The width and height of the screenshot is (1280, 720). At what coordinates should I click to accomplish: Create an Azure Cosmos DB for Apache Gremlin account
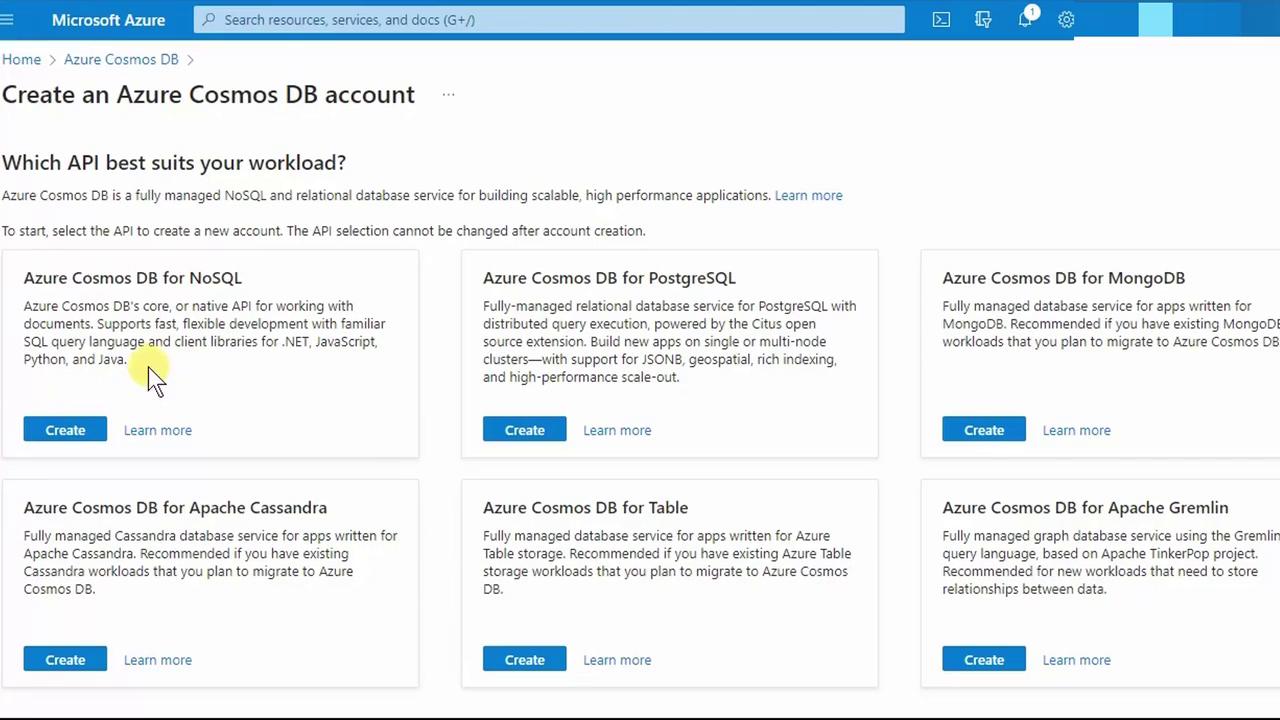point(983,660)
